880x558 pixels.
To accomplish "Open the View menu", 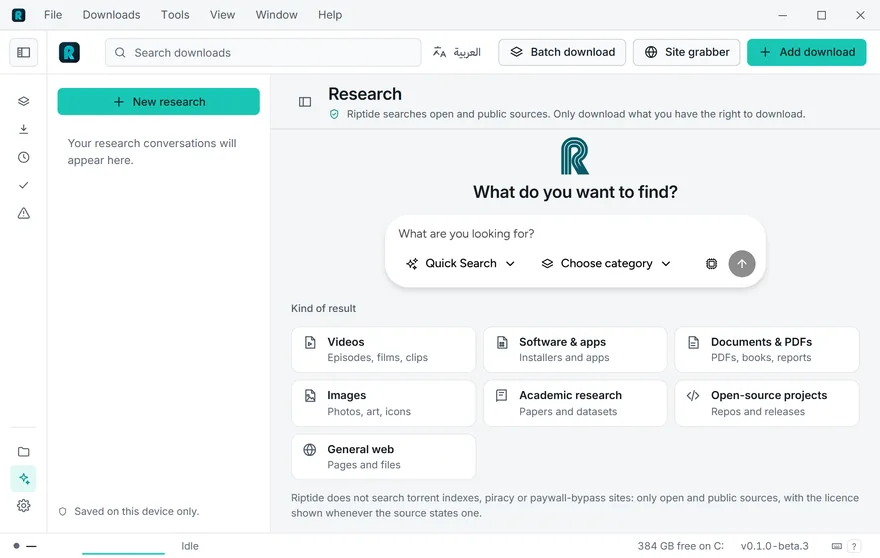I will tap(222, 15).
